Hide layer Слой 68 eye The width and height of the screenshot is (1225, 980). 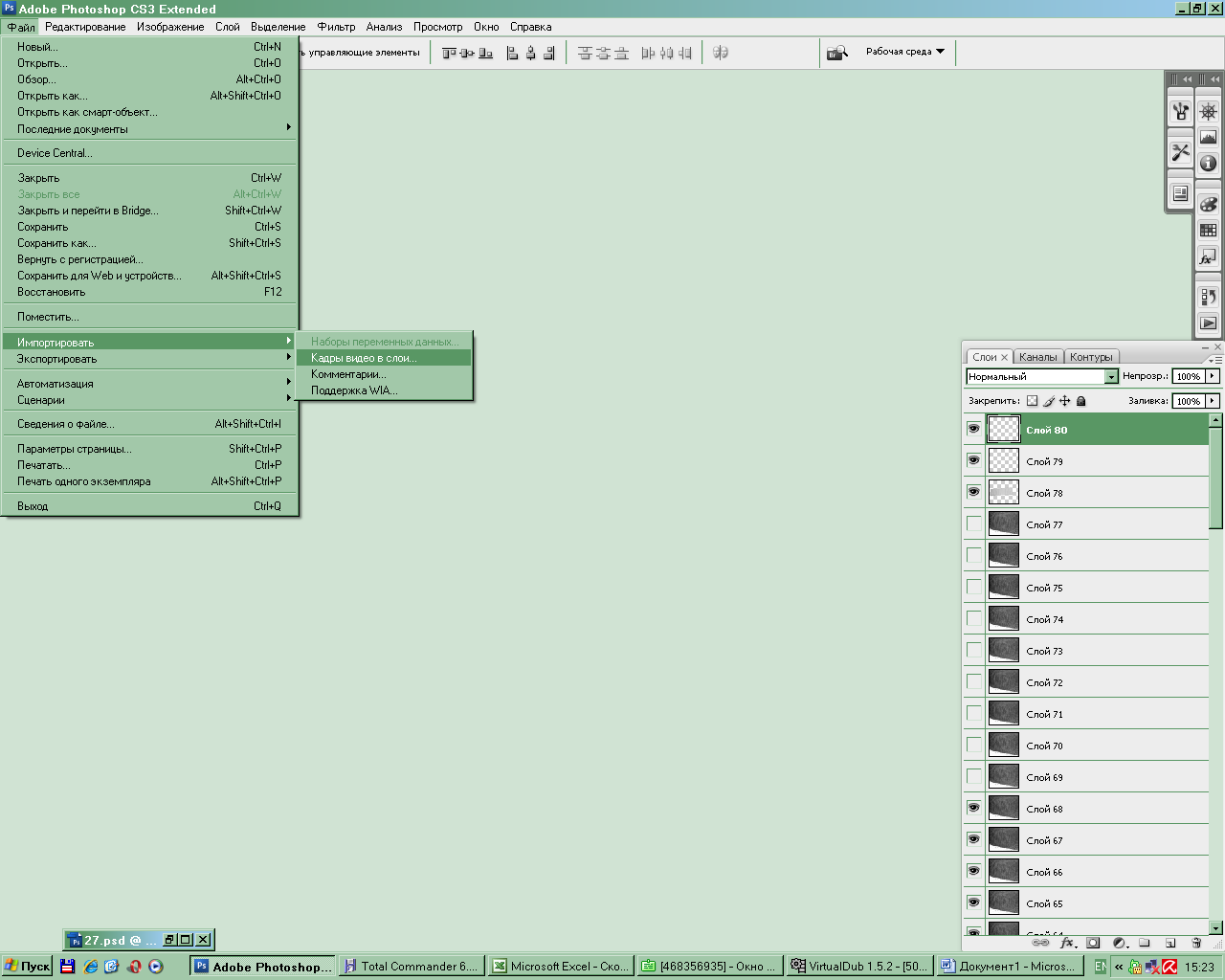coord(974,808)
